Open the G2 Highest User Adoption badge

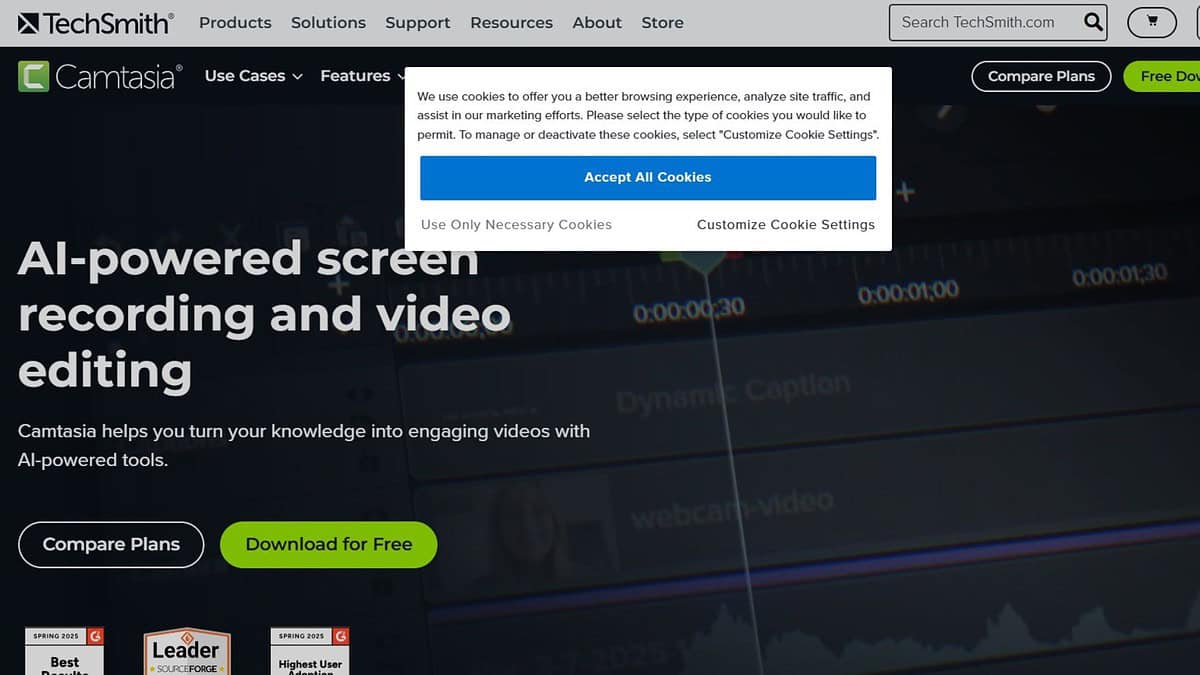pyautogui.click(x=310, y=651)
